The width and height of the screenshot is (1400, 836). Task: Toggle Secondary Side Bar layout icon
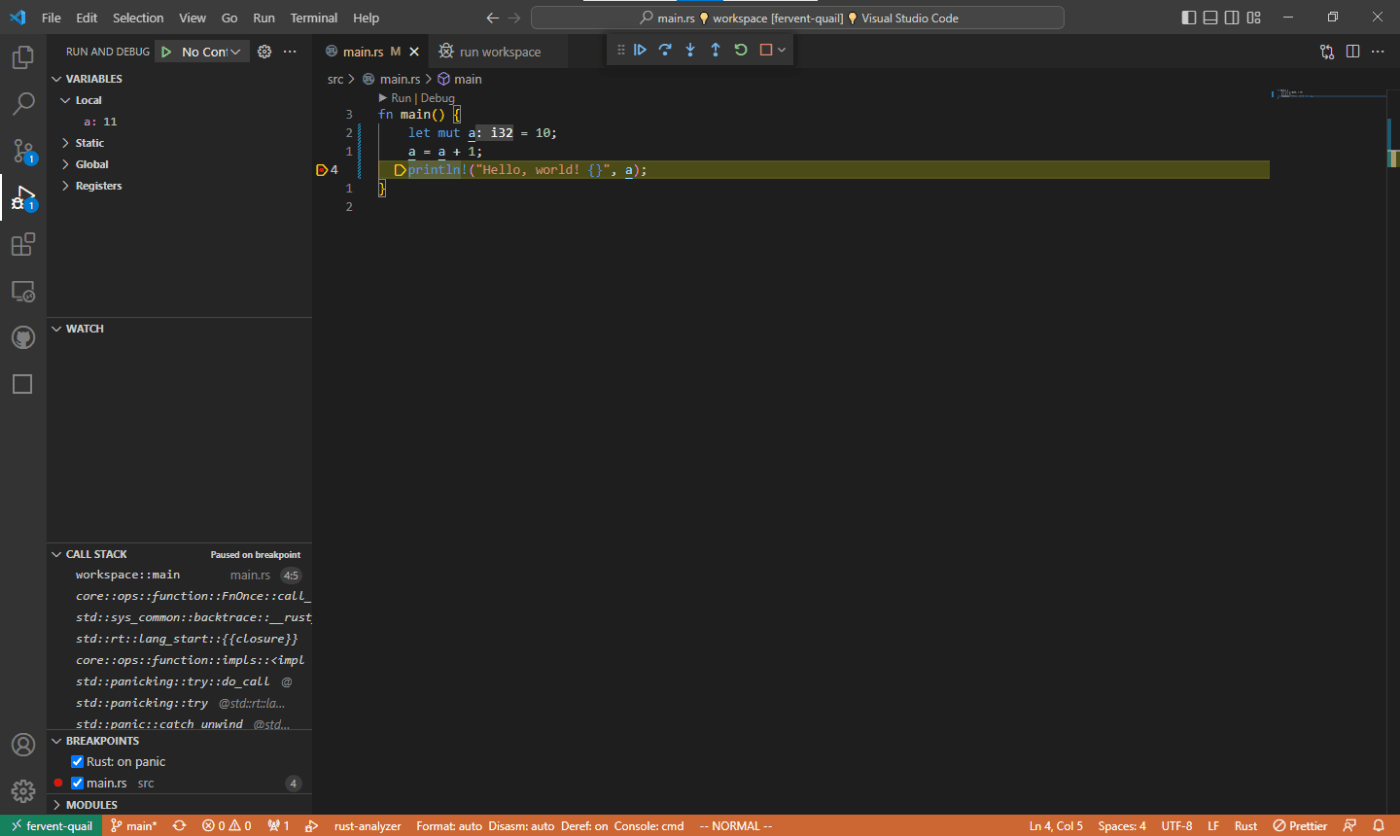pyautogui.click(x=1232, y=17)
